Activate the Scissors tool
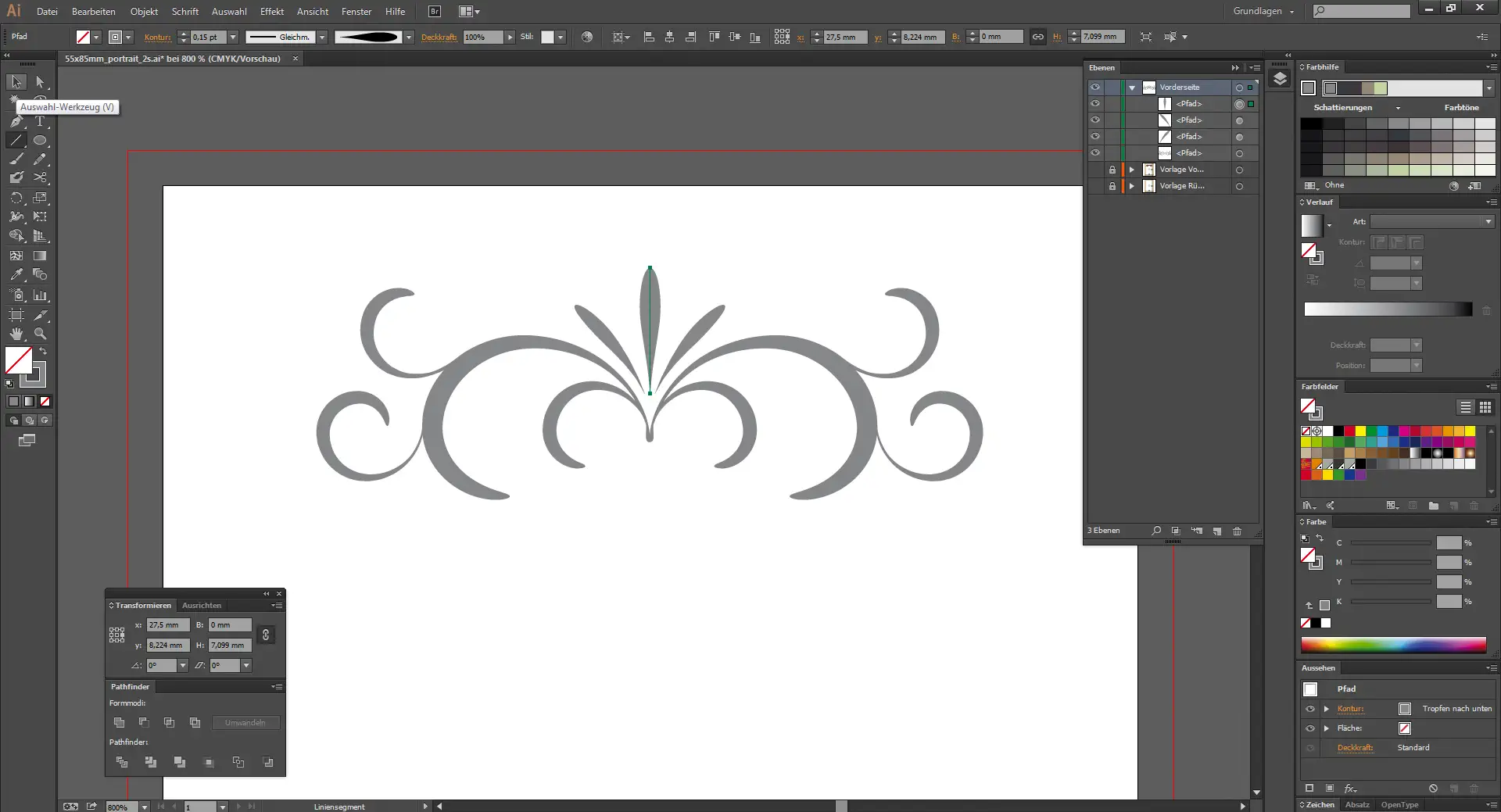Viewport: 1501px width, 812px height. pos(40,178)
